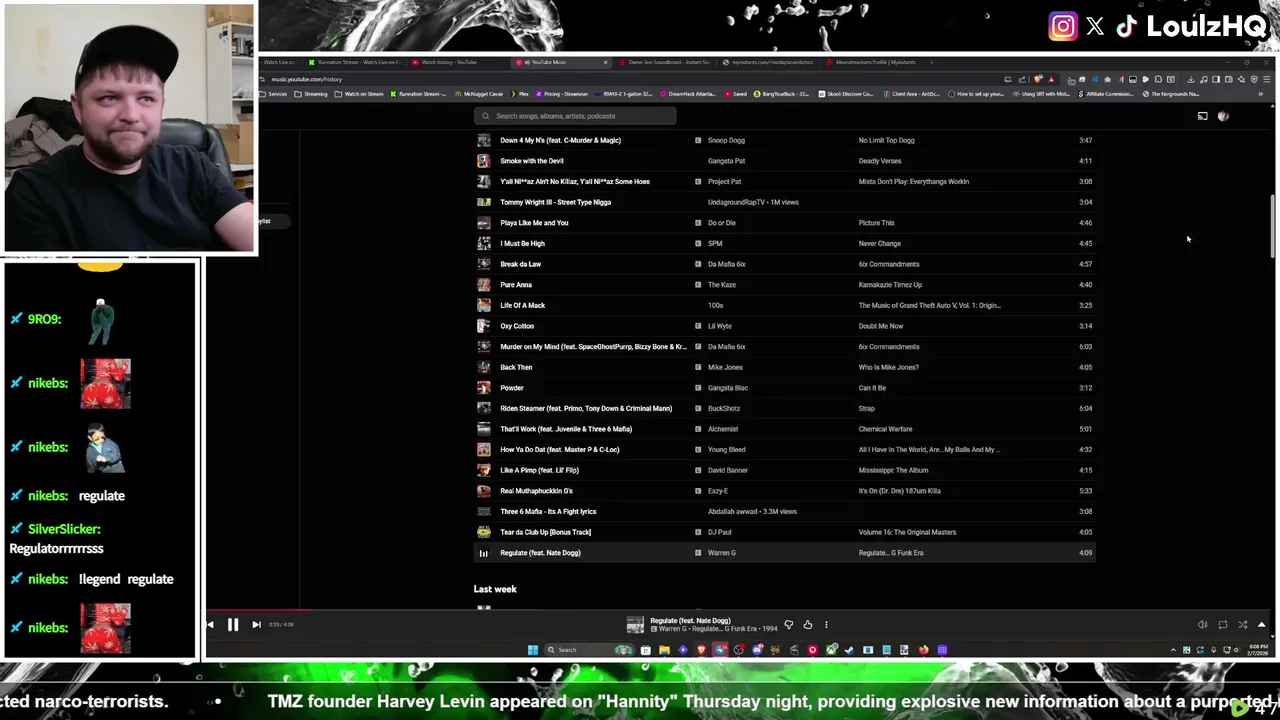Switch to Damn Son Soundboard tab
The image size is (1280, 720).
[665, 62]
